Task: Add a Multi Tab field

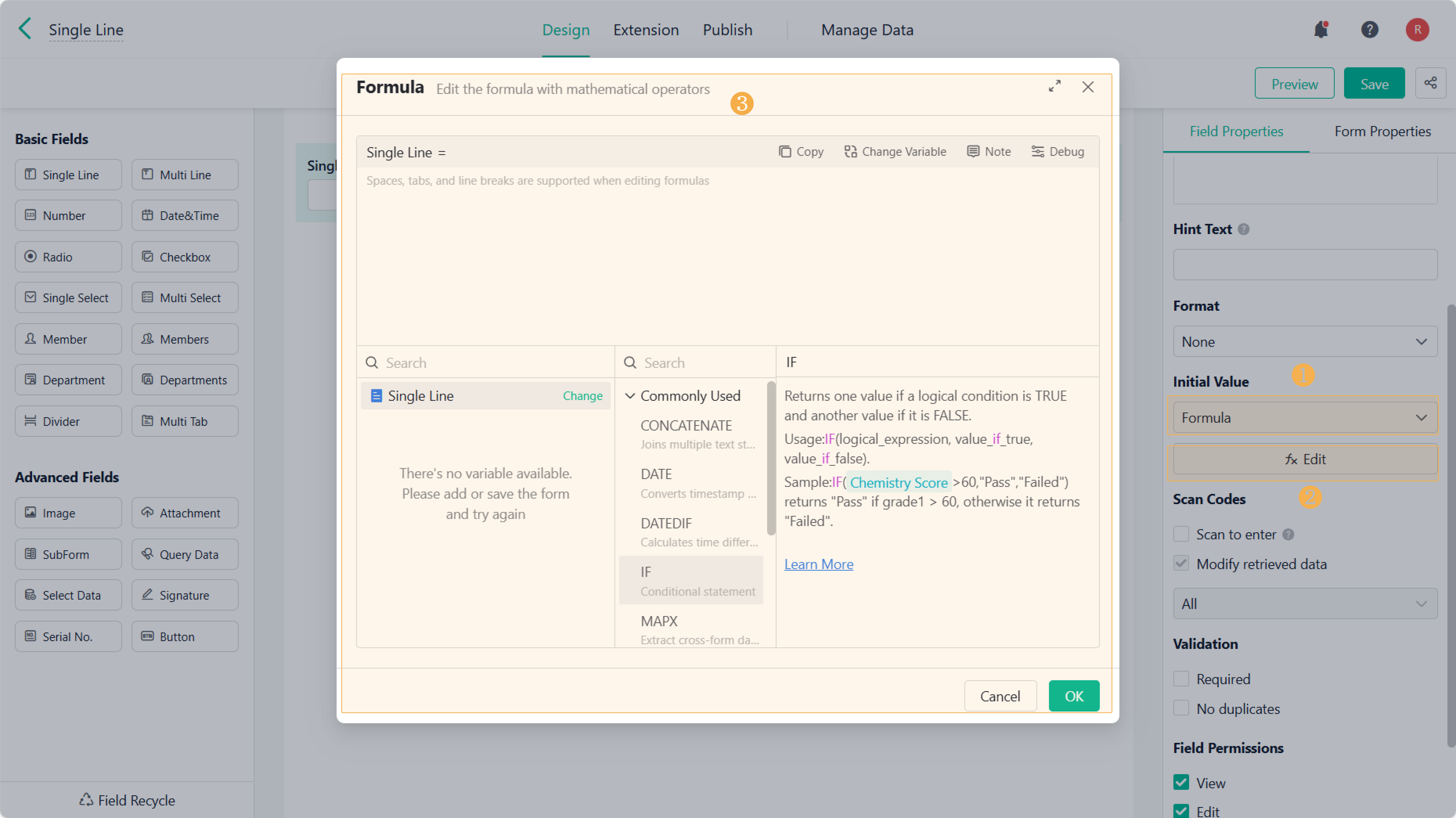Action: coord(185,421)
